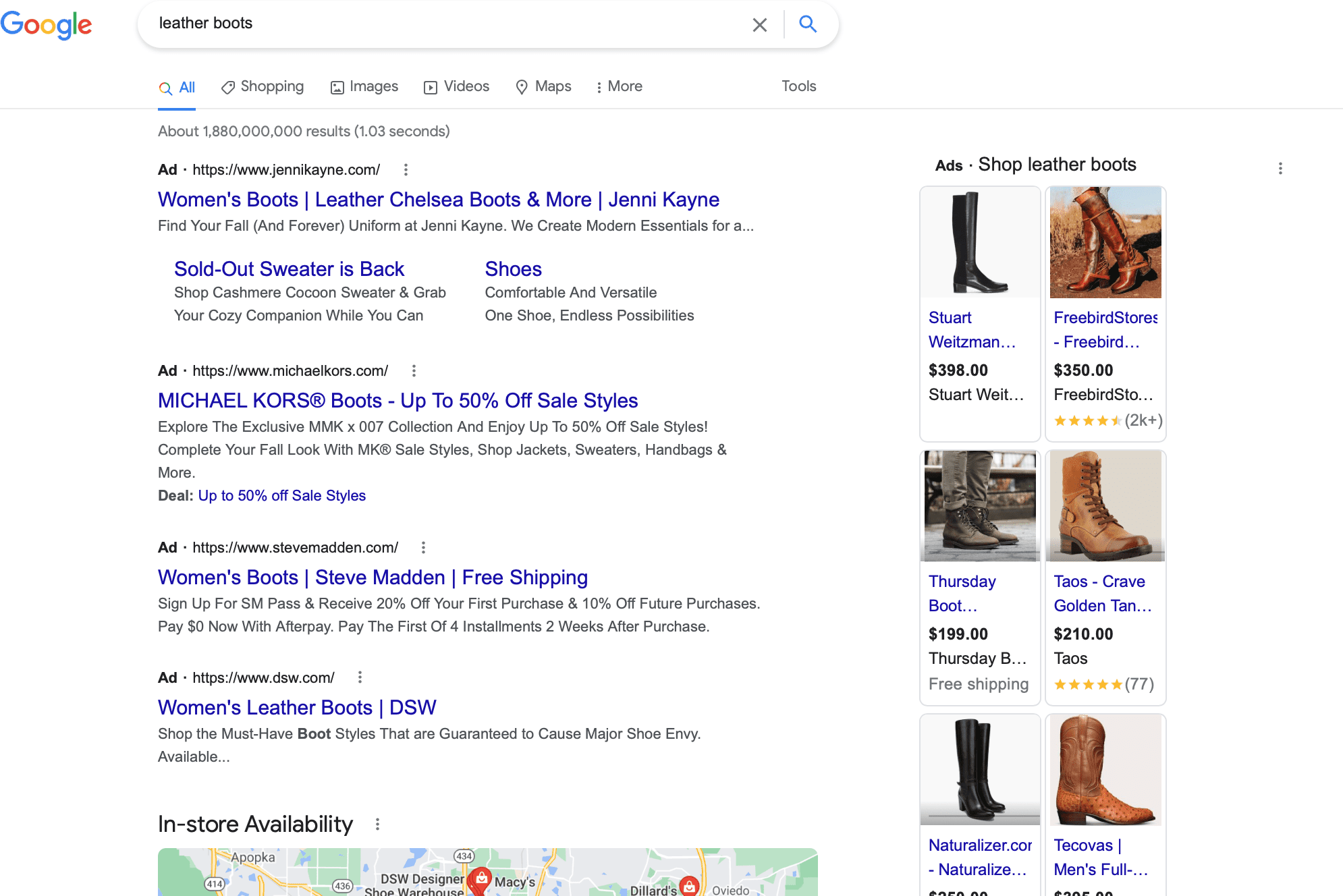Open Jenni Kayne Women's Boots ad link
The height and width of the screenshot is (896, 1343).
(439, 200)
